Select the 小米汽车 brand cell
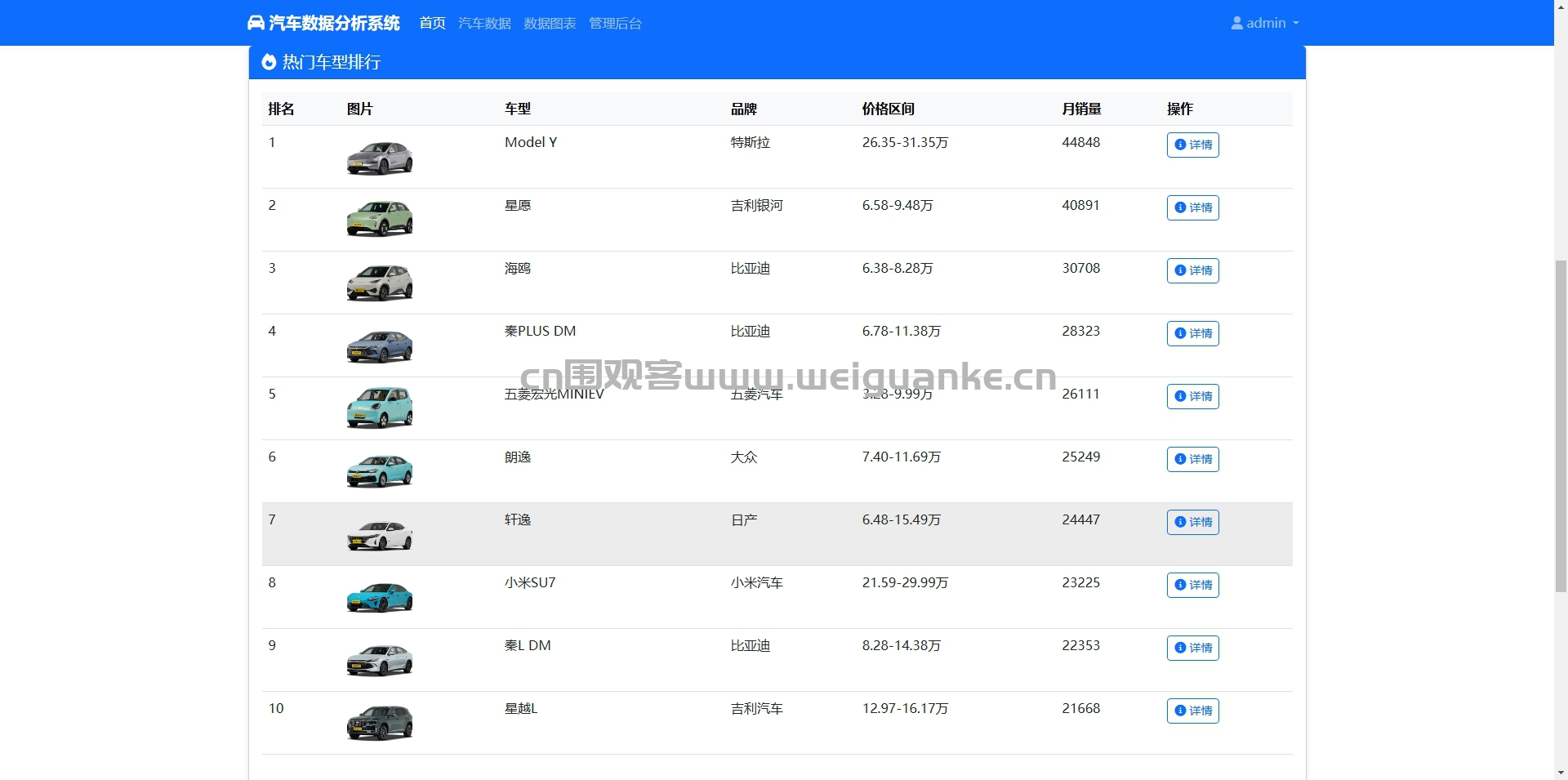Image resolution: width=1568 pixels, height=780 pixels. tap(757, 582)
